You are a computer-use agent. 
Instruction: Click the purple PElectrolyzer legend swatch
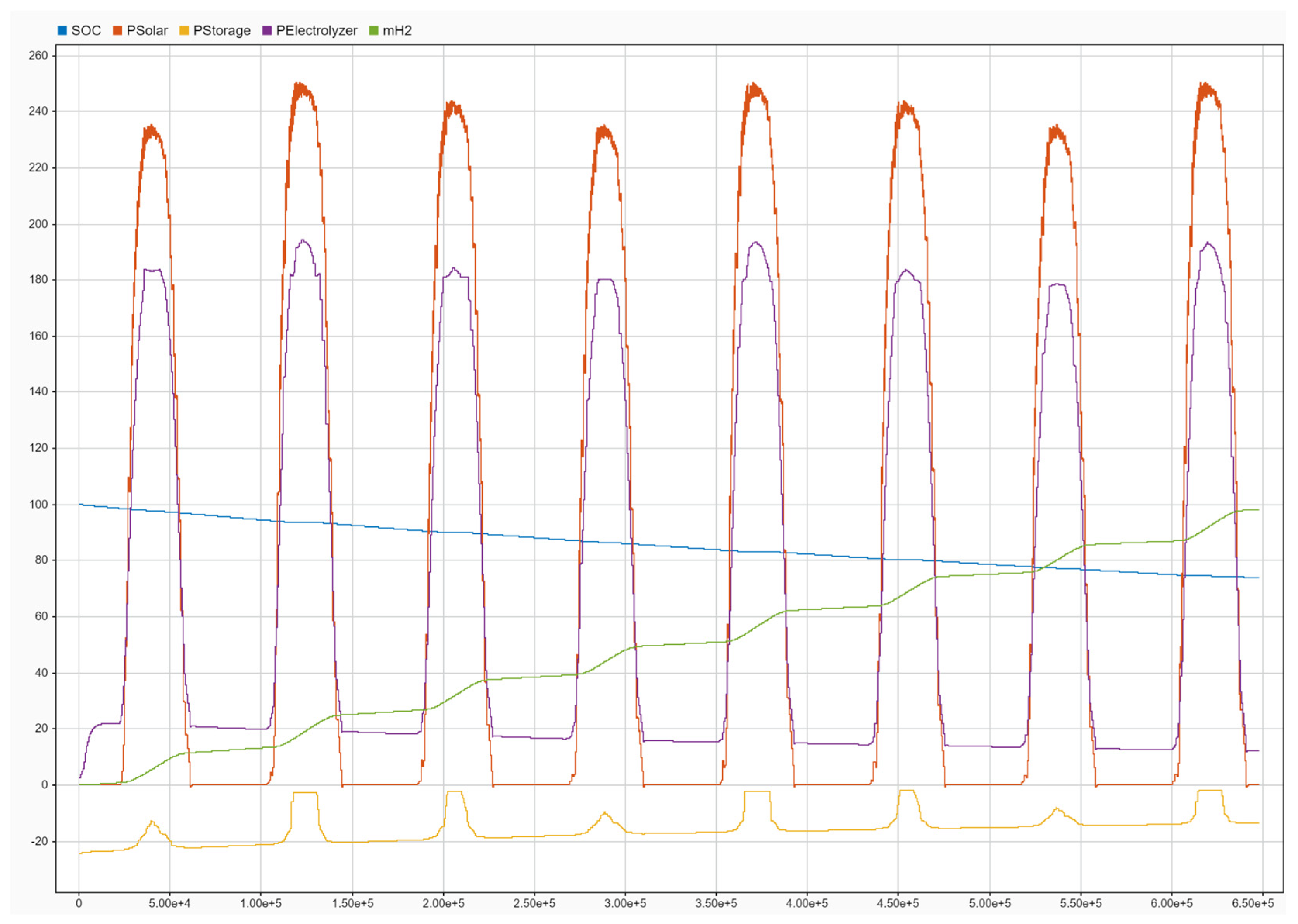point(267,31)
